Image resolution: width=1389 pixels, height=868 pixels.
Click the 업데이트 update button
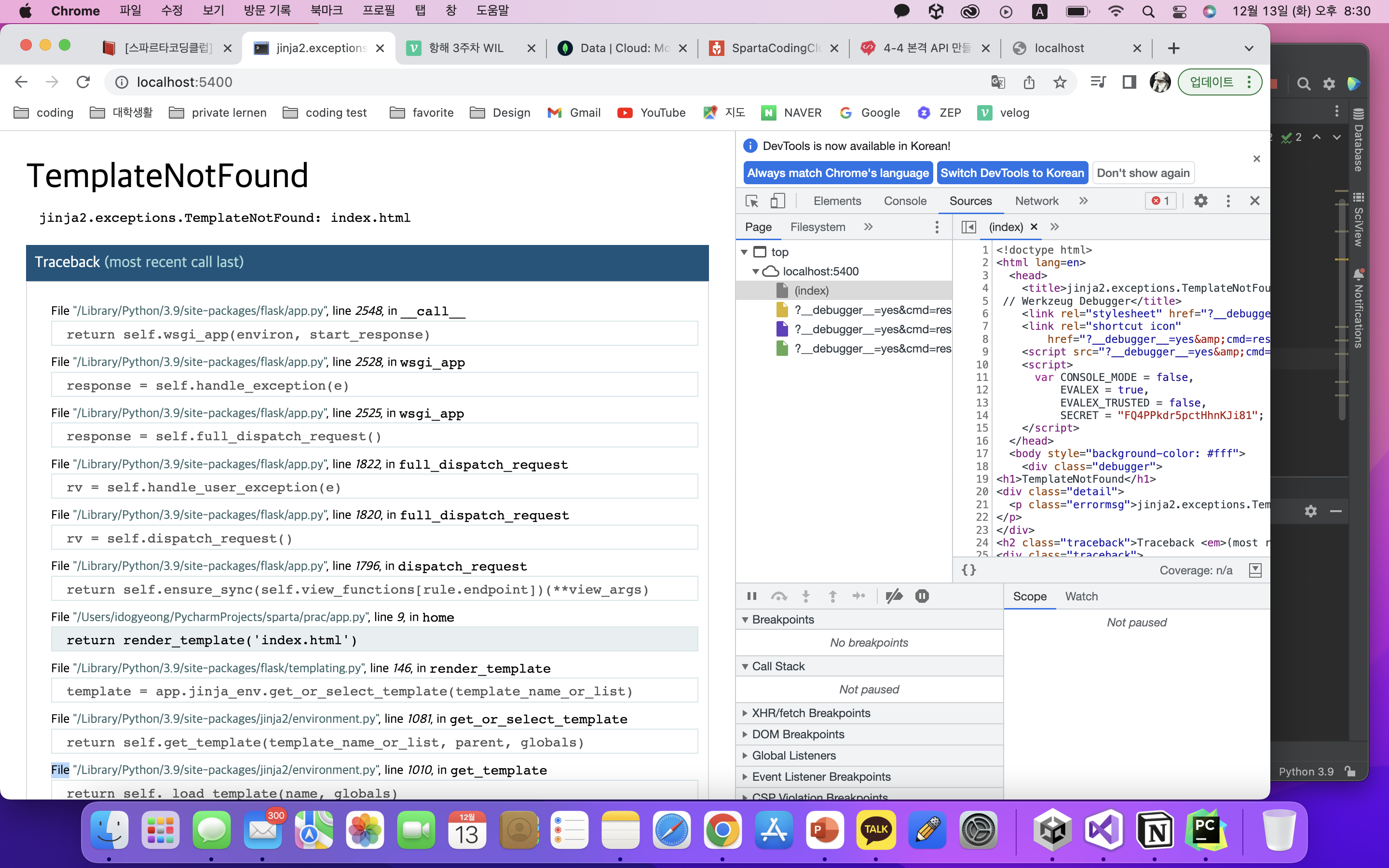coord(1220,82)
